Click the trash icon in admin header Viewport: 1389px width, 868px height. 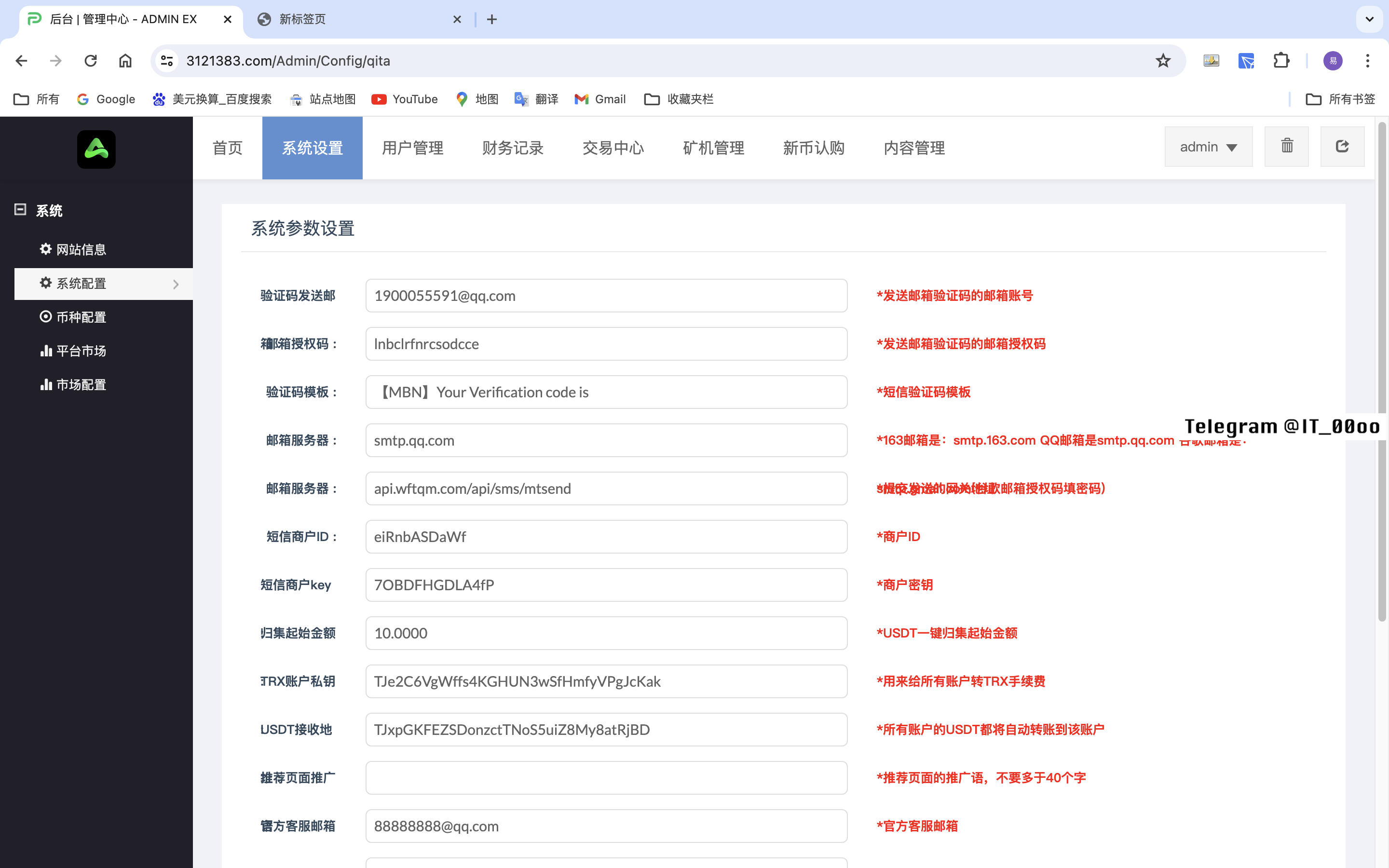pyautogui.click(x=1287, y=147)
